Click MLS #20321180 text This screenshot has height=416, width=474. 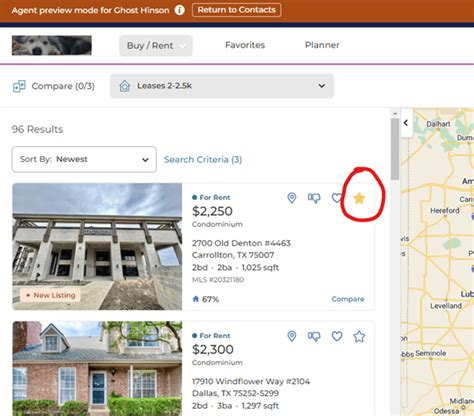click(218, 280)
